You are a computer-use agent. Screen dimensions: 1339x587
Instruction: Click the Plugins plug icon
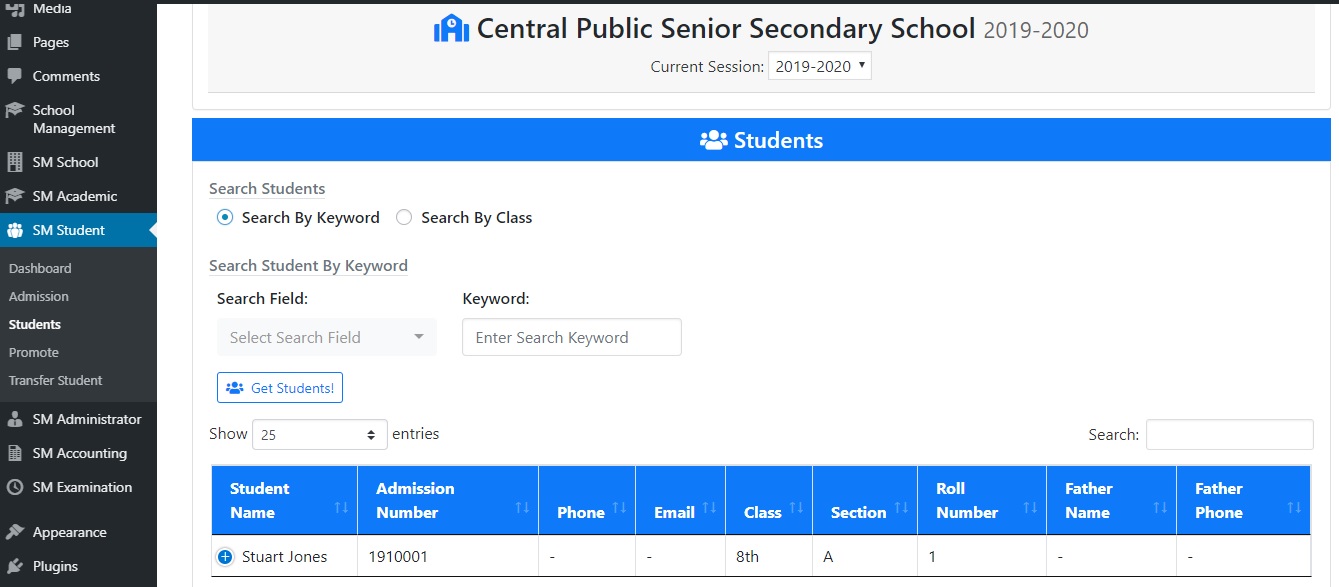(14, 566)
